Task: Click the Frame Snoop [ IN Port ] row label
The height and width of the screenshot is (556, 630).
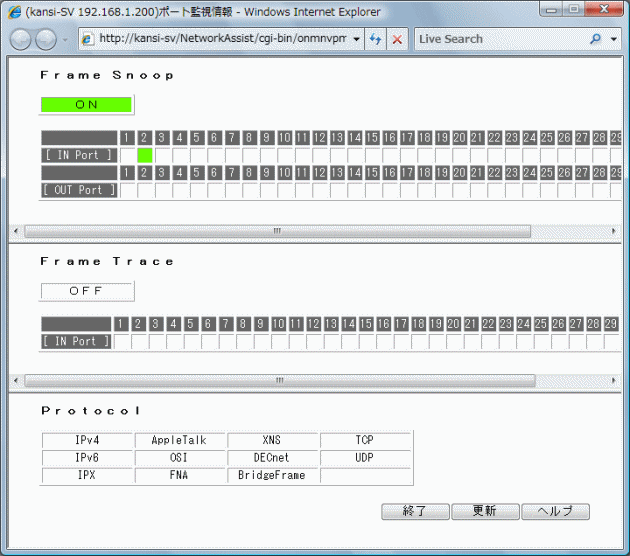Action: pyautogui.click(x=79, y=155)
